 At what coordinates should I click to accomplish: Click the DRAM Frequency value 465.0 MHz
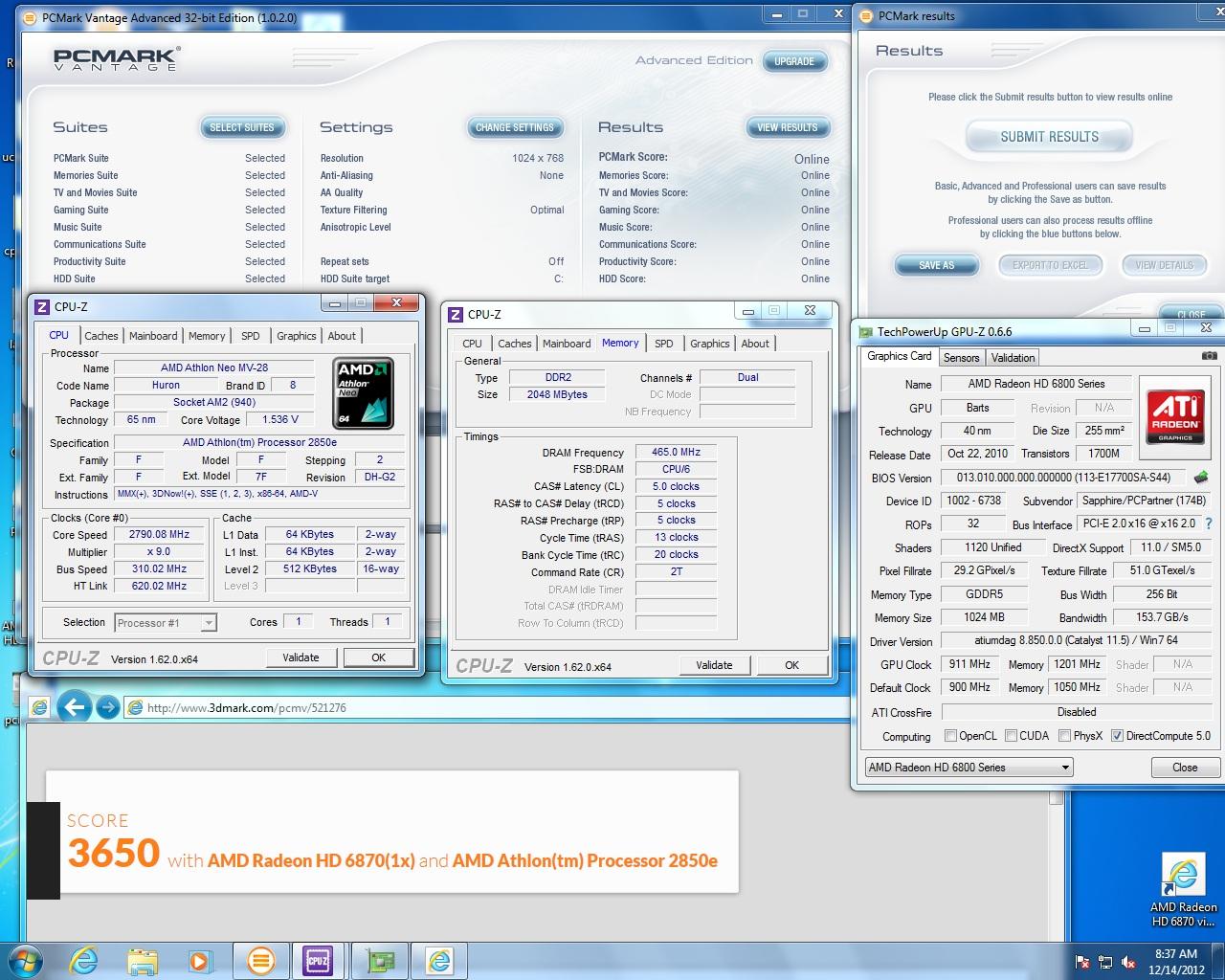(676, 452)
